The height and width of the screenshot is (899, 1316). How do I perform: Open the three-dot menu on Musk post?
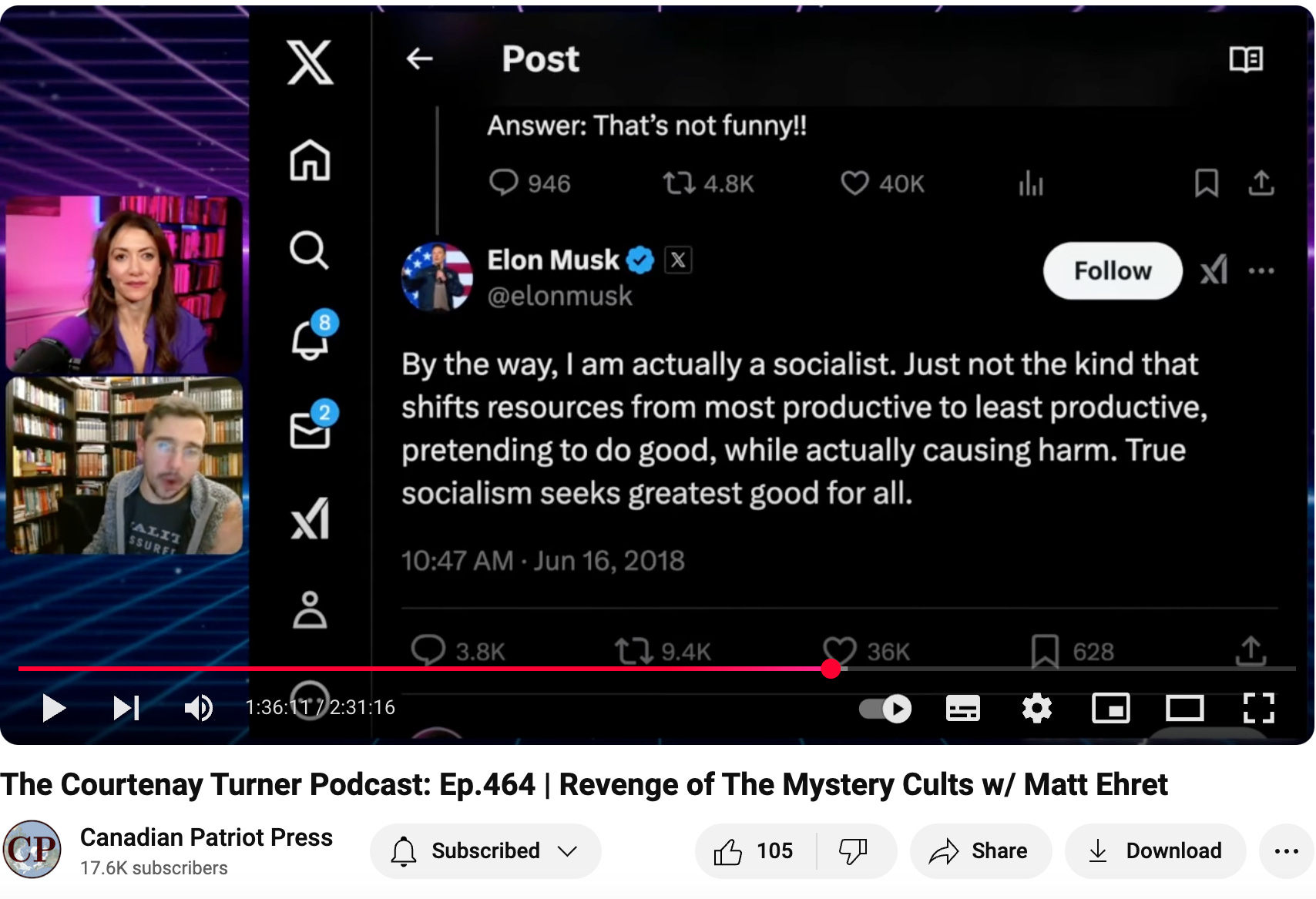(1261, 271)
